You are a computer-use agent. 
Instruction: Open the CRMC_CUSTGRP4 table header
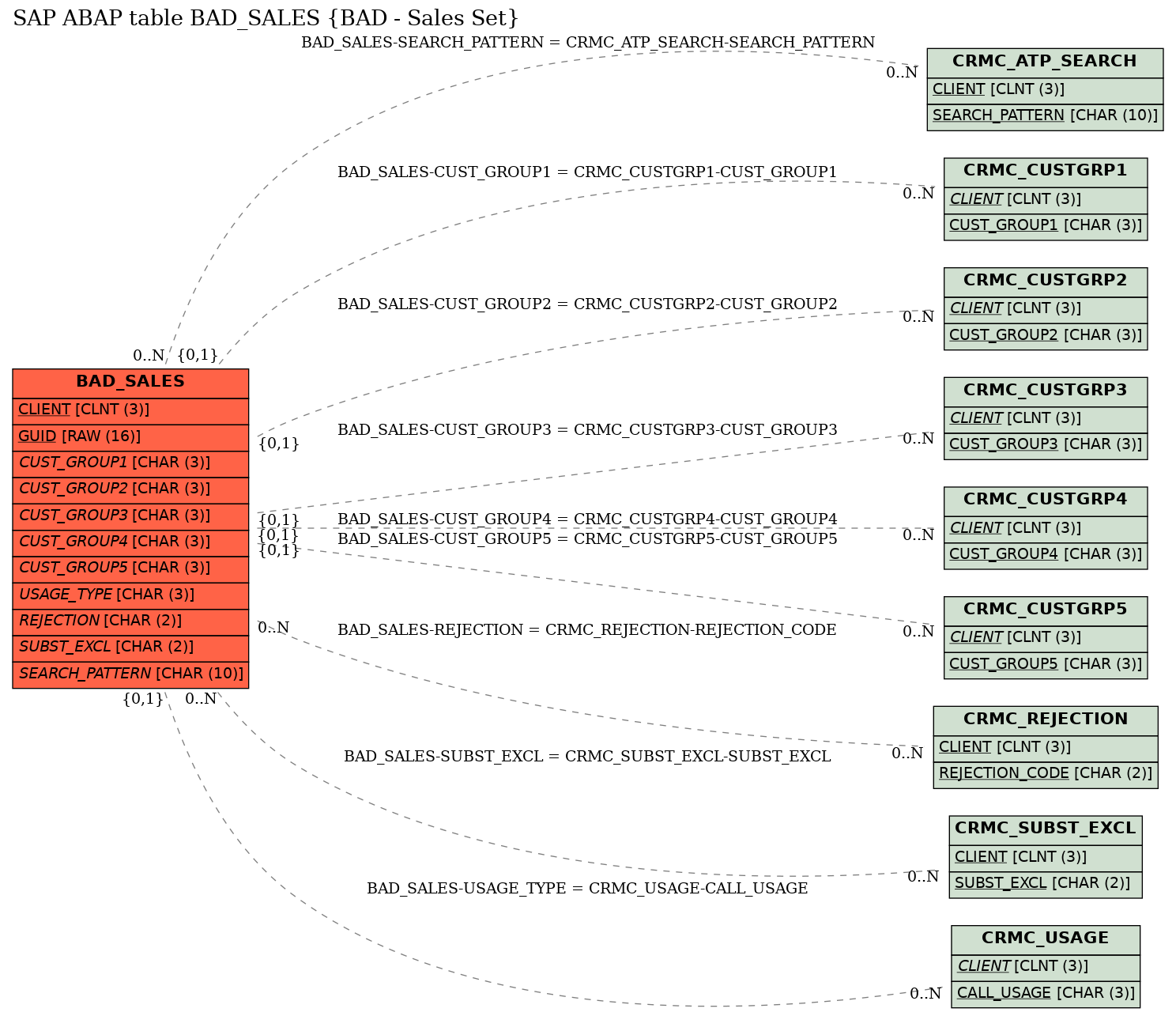1046,500
